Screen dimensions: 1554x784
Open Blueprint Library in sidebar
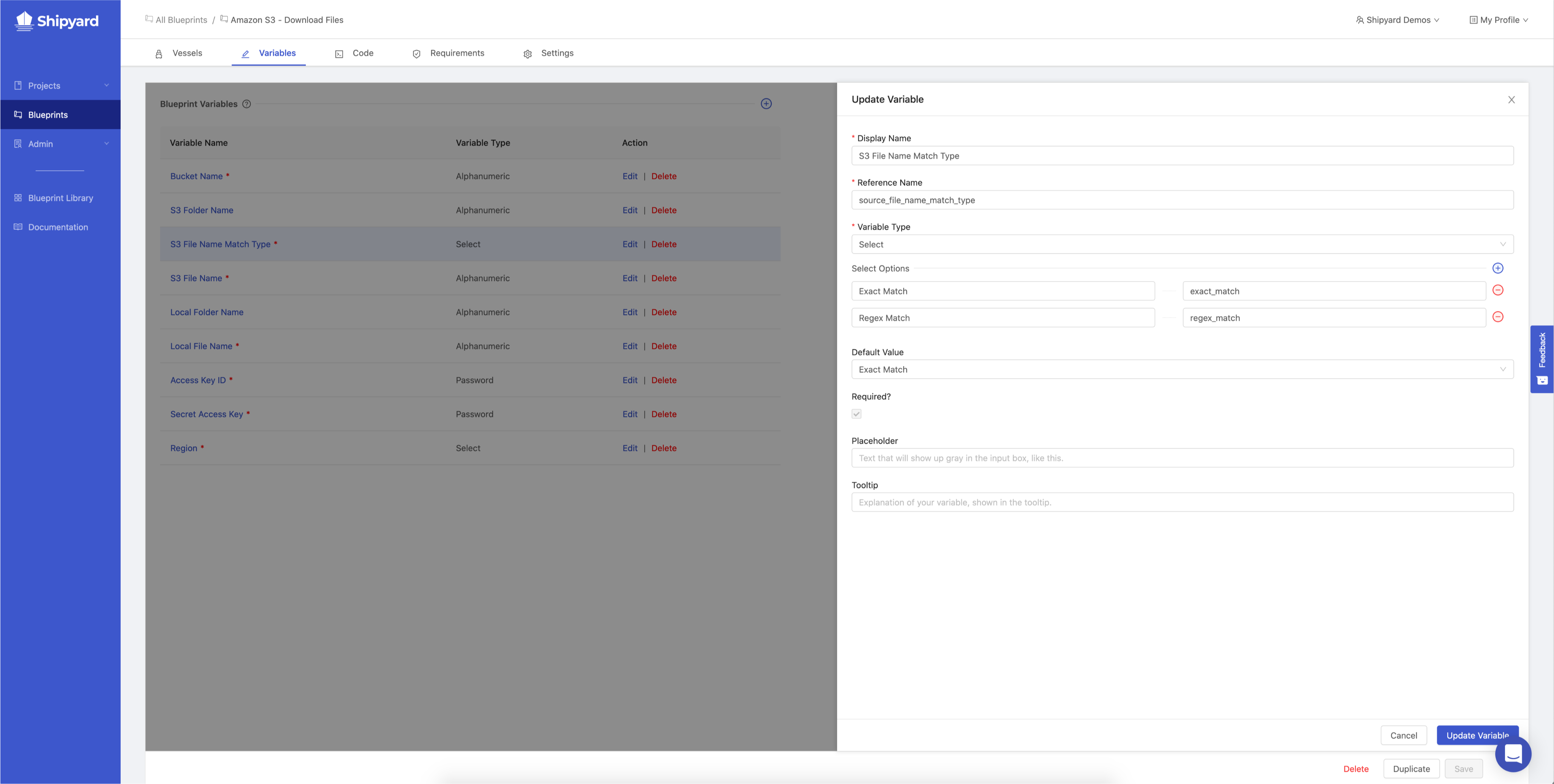point(60,198)
